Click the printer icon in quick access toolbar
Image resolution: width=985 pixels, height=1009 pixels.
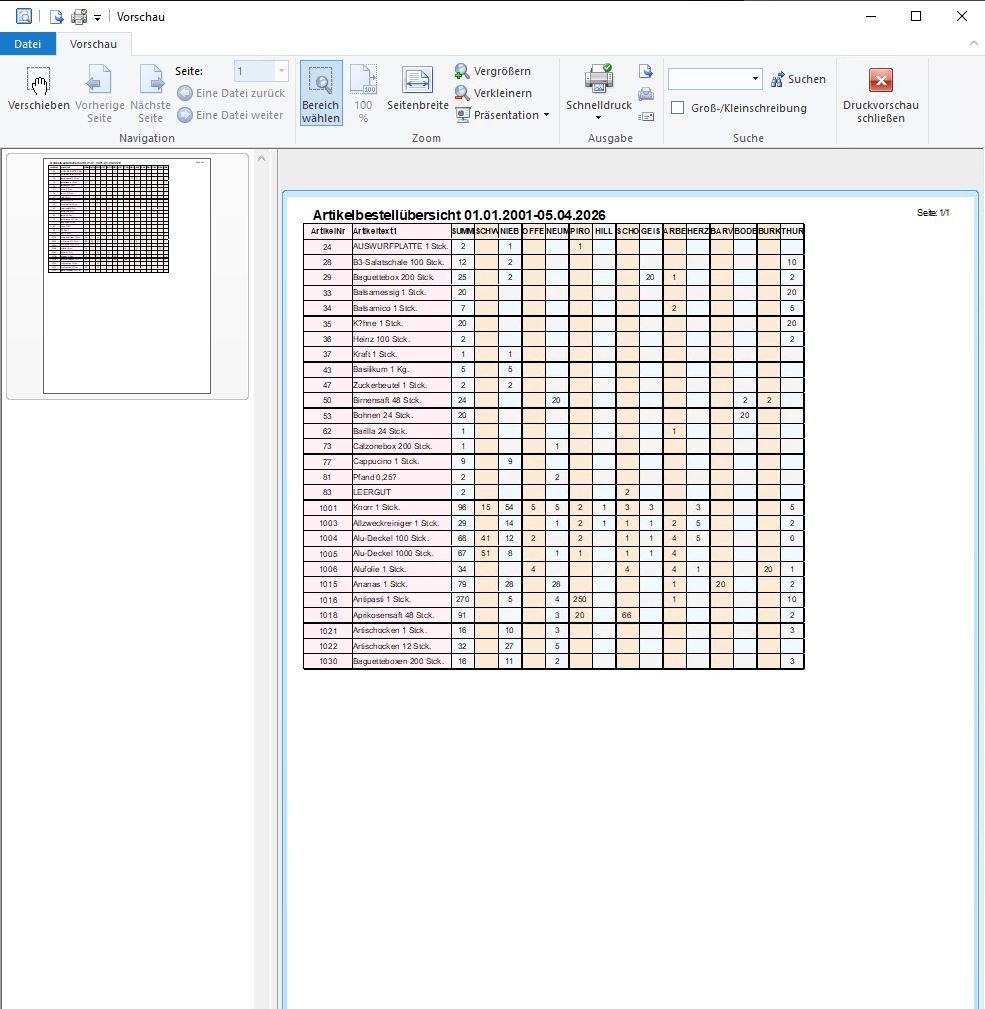pyautogui.click(x=78, y=17)
